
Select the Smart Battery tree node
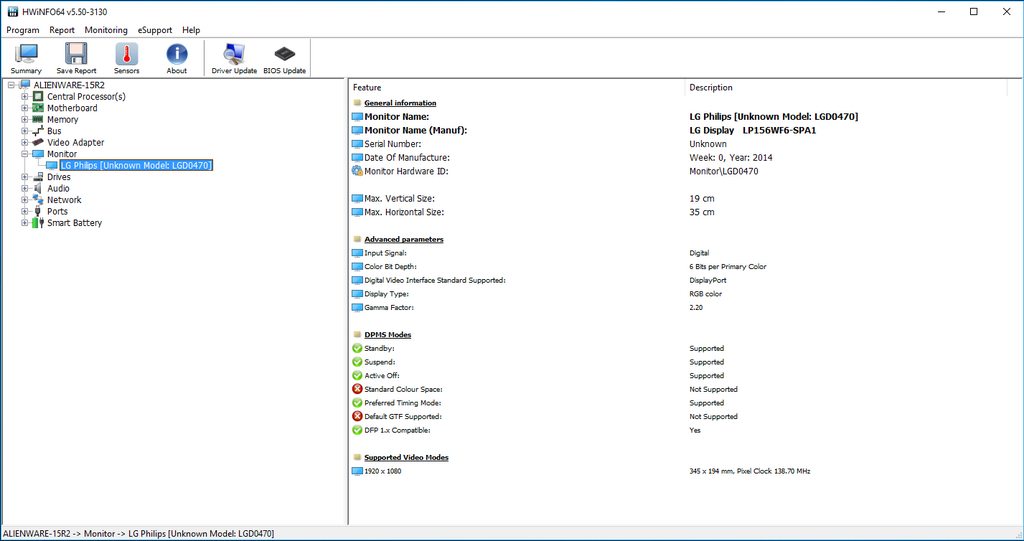(x=74, y=223)
